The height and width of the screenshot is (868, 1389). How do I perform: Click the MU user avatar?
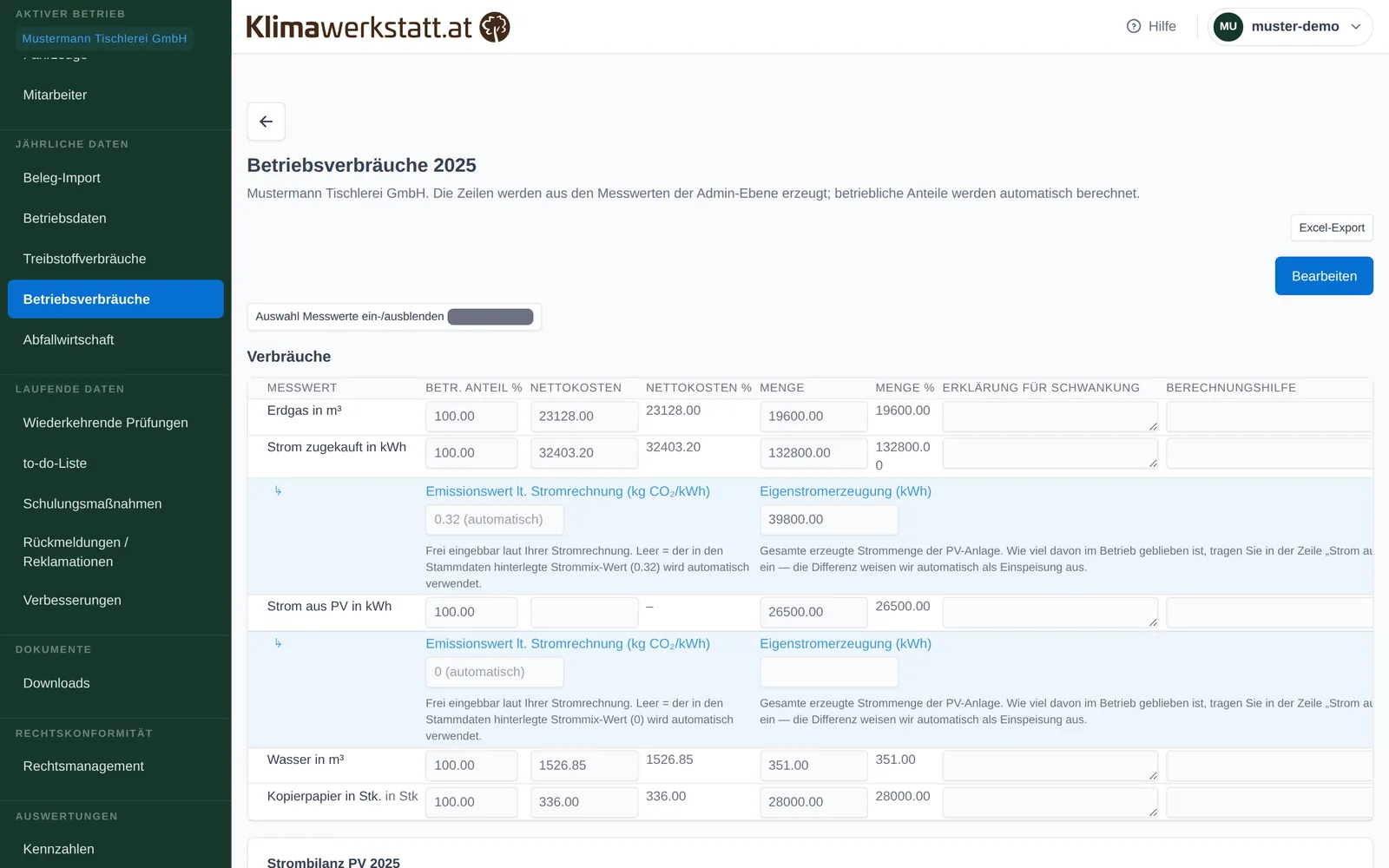click(1228, 26)
